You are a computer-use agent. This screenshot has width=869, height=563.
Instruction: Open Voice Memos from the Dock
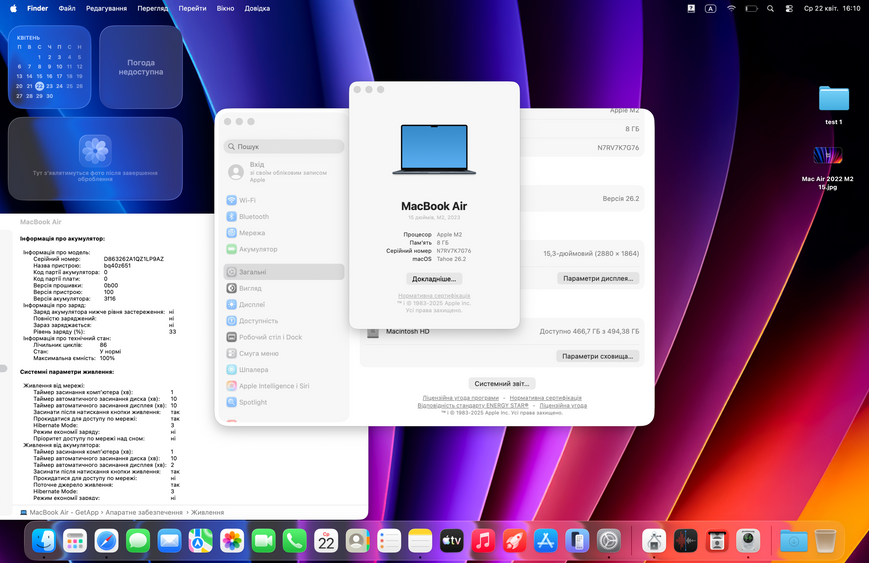tap(686, 541)
